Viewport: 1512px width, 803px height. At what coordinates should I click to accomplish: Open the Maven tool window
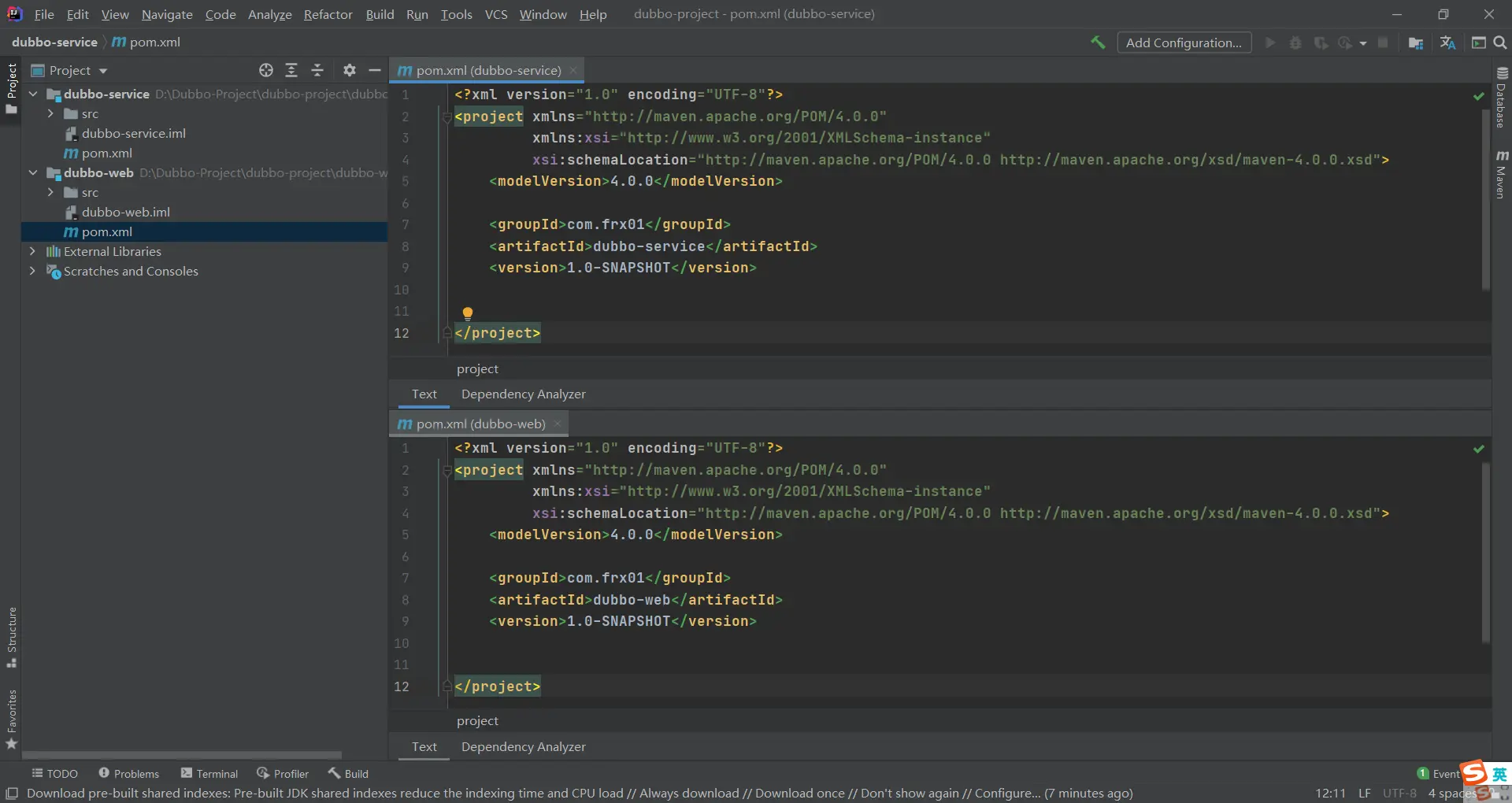click(1501, 174)
